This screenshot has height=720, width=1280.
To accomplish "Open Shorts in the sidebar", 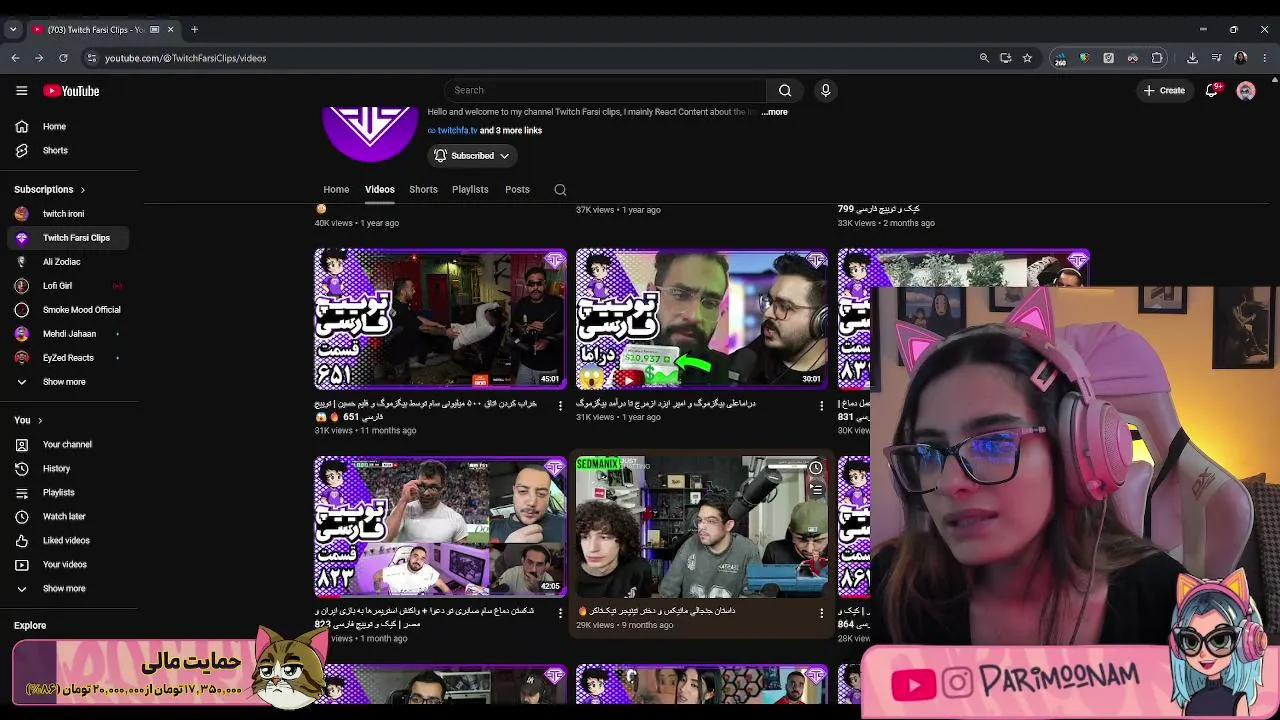I will [68, 151].
